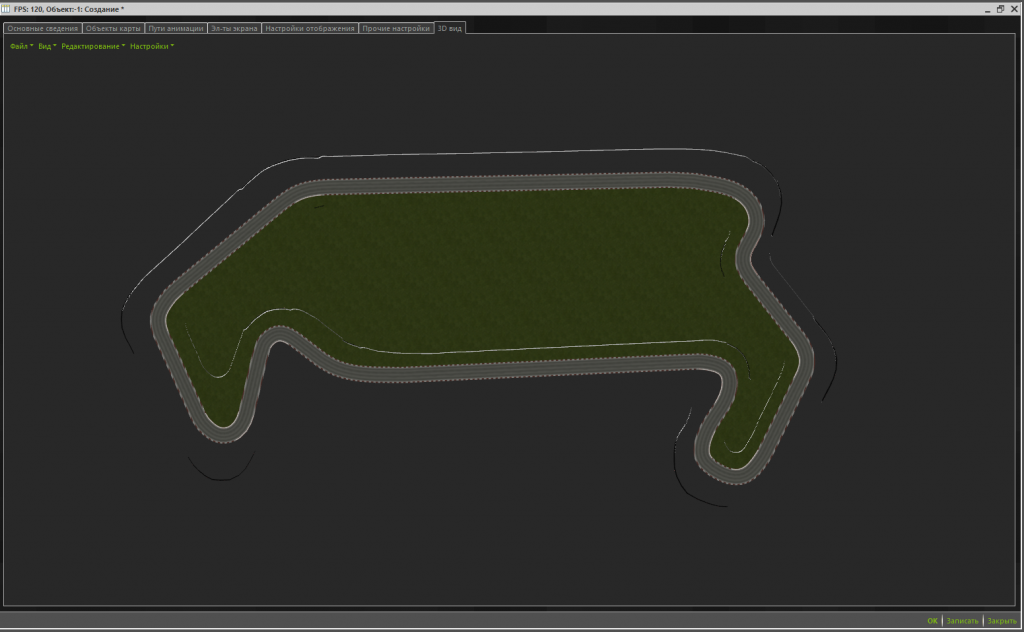
Task: Click the application icon in title bar
Action: pyautogui.click(x=6, y=8)
